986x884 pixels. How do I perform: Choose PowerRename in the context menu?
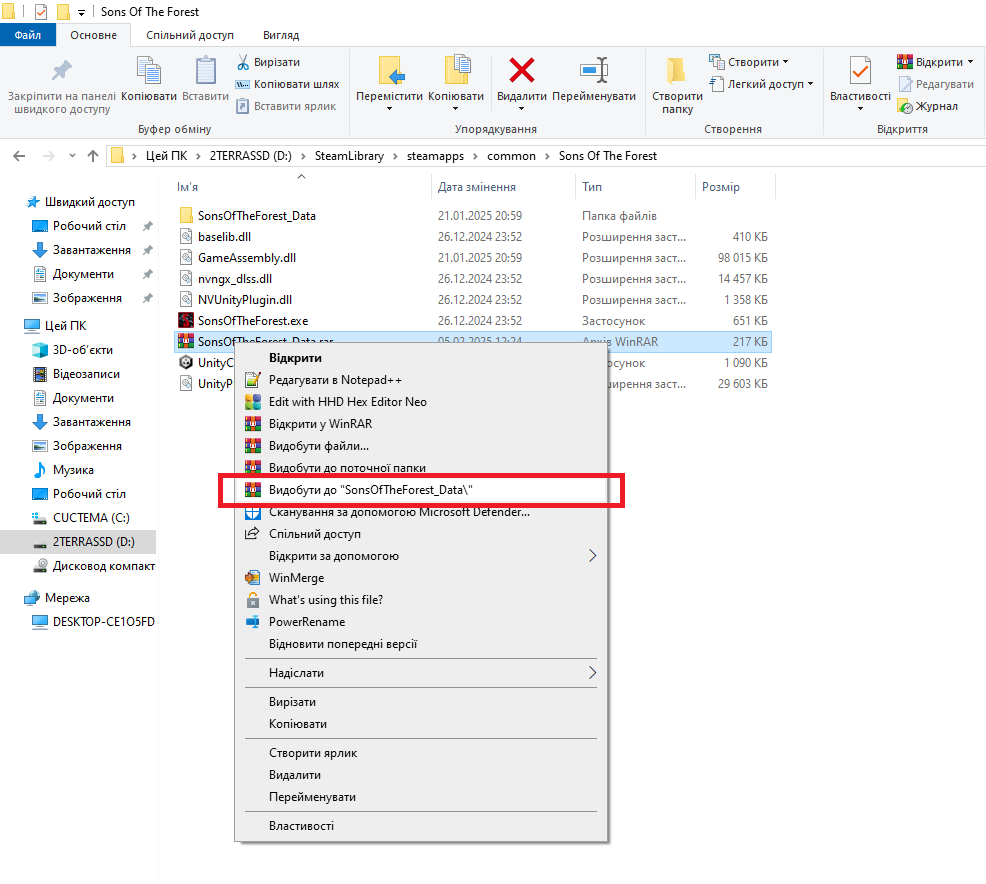[421, 622]
